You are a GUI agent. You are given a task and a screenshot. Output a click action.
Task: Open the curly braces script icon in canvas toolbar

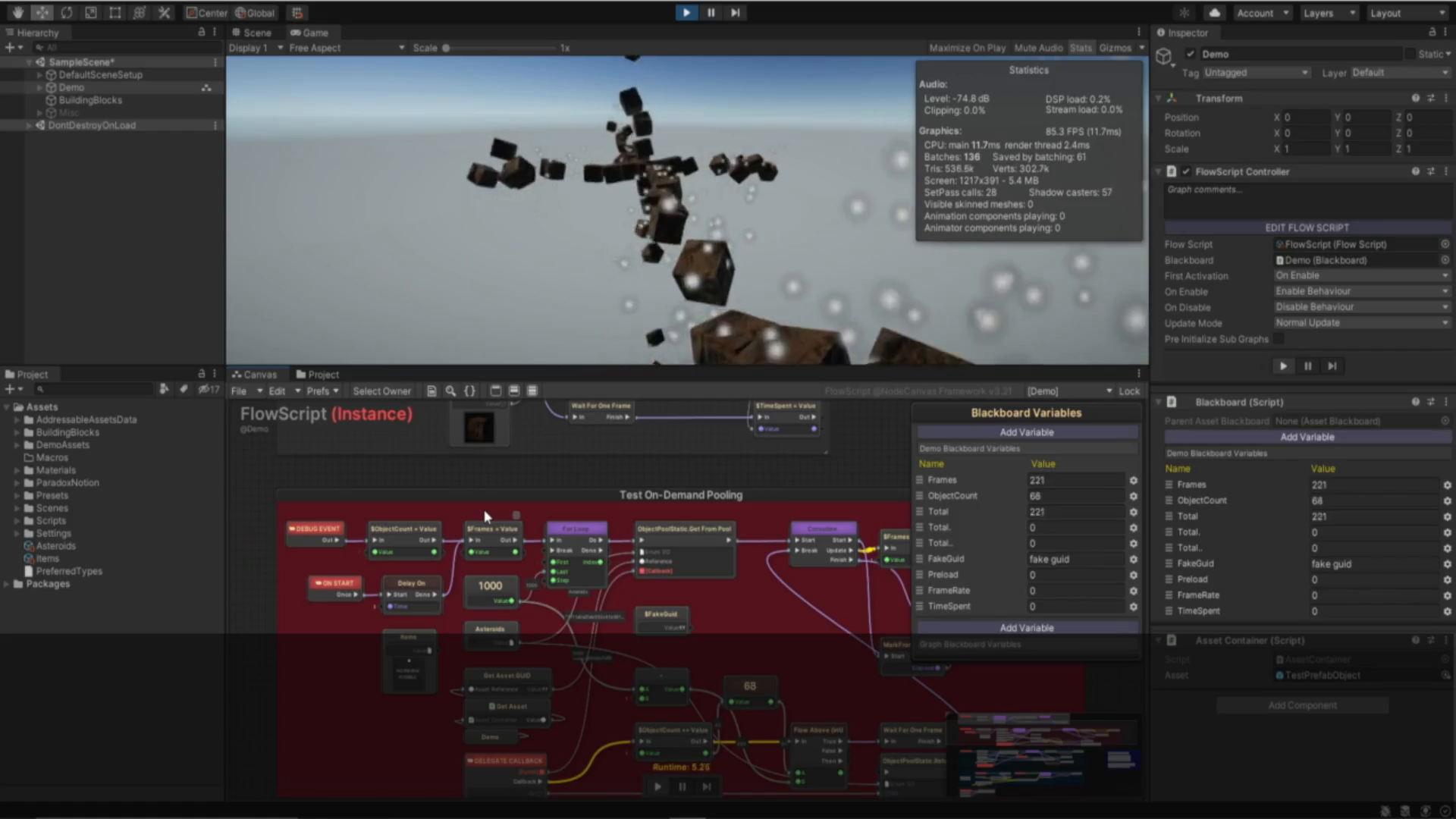click(x=469, y=391)
